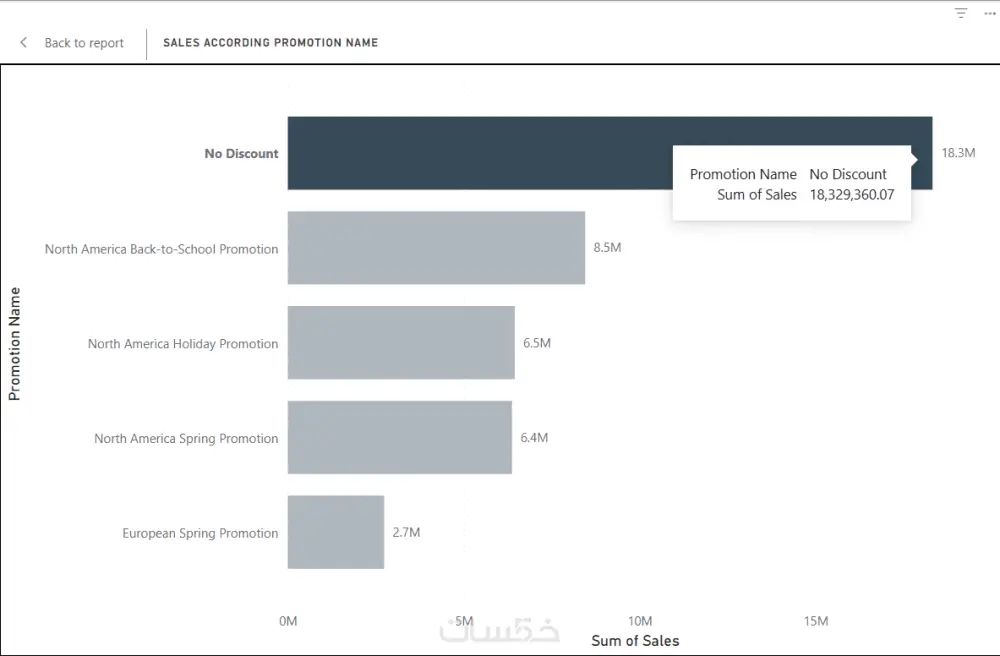Screen dimensions: 1000x656
Task: Click the Sum of Sales axis title
Action: point(636,641)
